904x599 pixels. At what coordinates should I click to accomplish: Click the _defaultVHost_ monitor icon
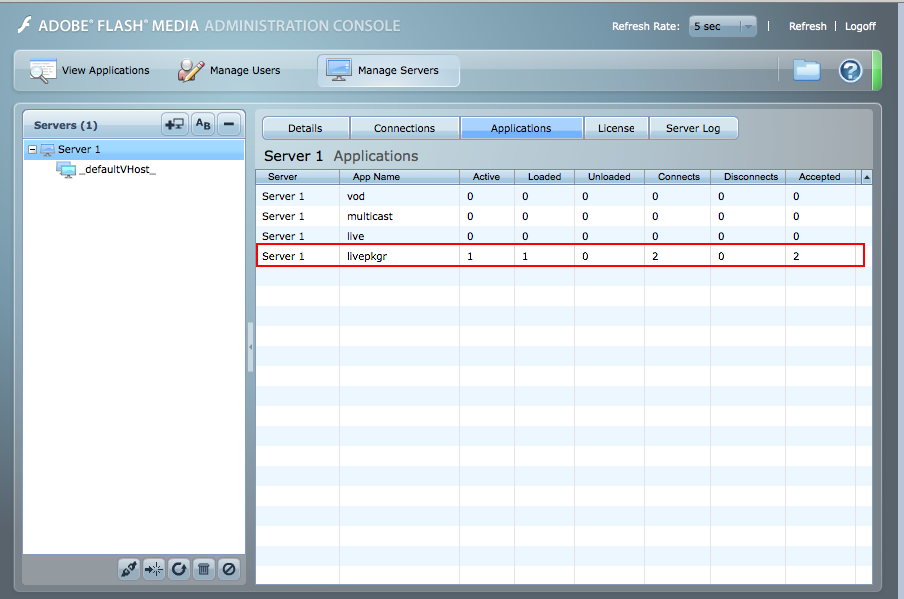[66, 169]
